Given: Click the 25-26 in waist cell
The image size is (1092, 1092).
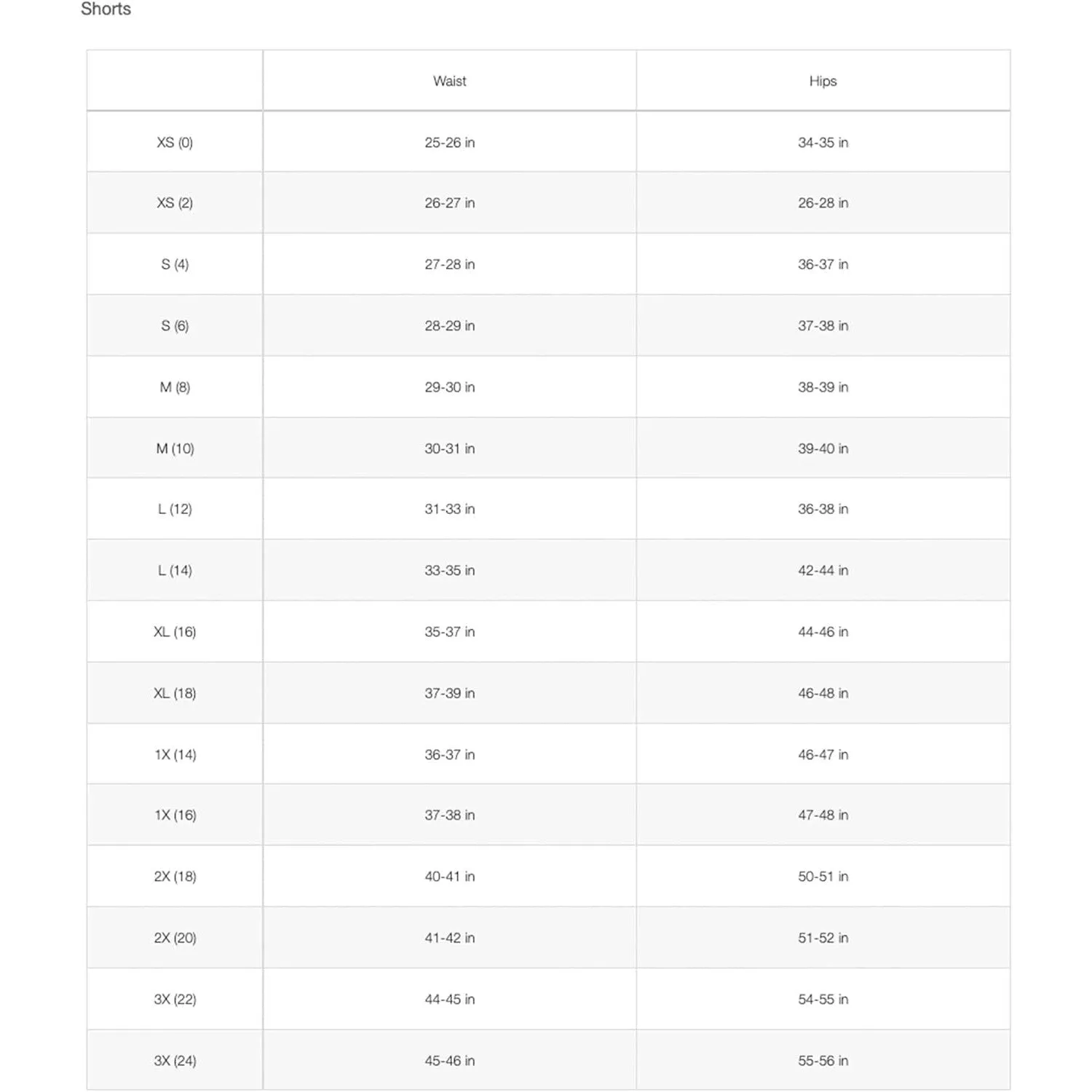Looking at the screenshot, I should pyautogui.click(x=449, y=142).
